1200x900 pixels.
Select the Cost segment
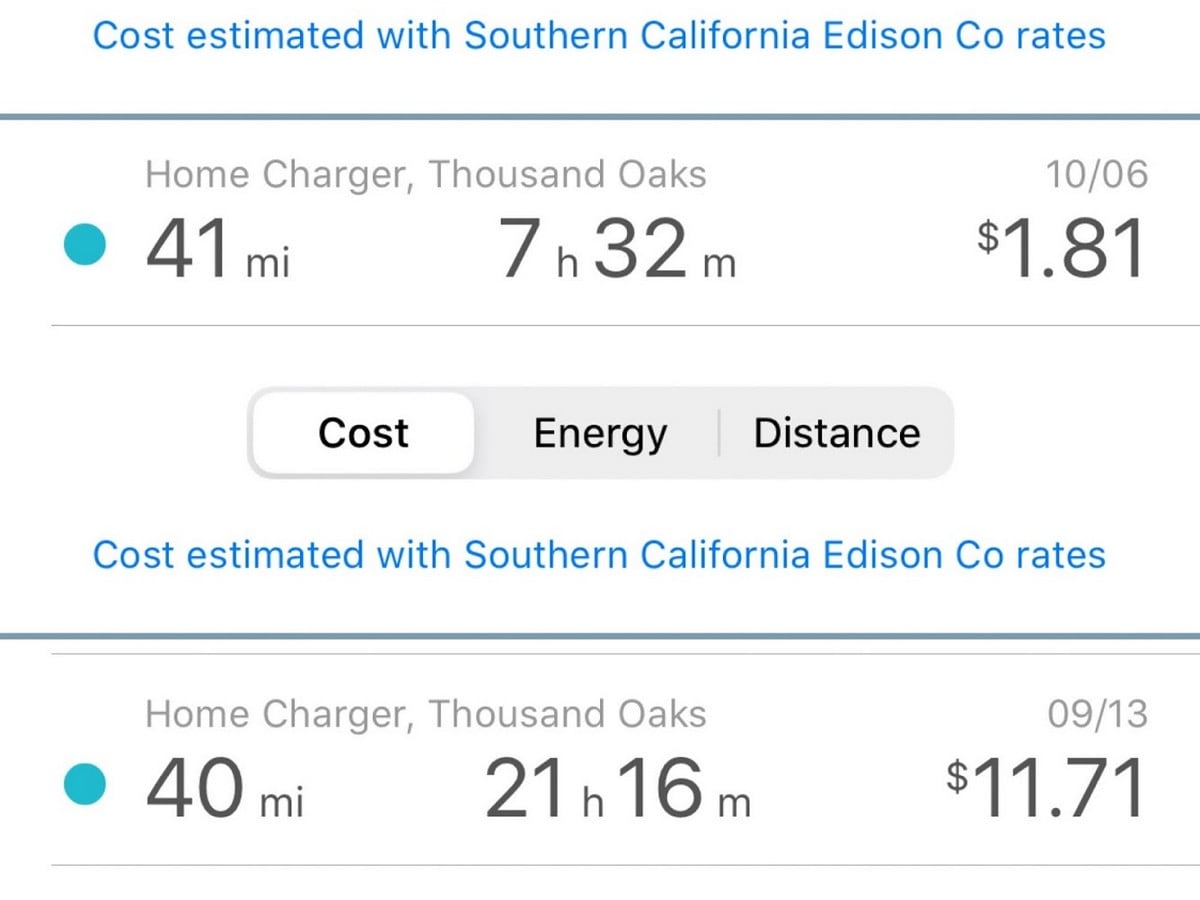[363, 433]
